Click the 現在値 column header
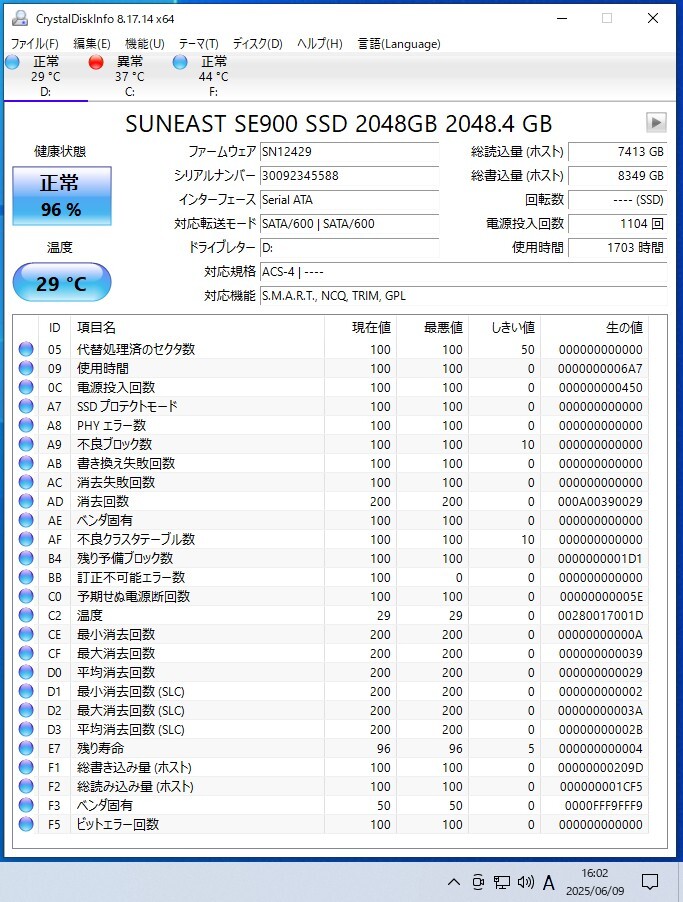Screen dimensions: 683x902 pos(361,328)
